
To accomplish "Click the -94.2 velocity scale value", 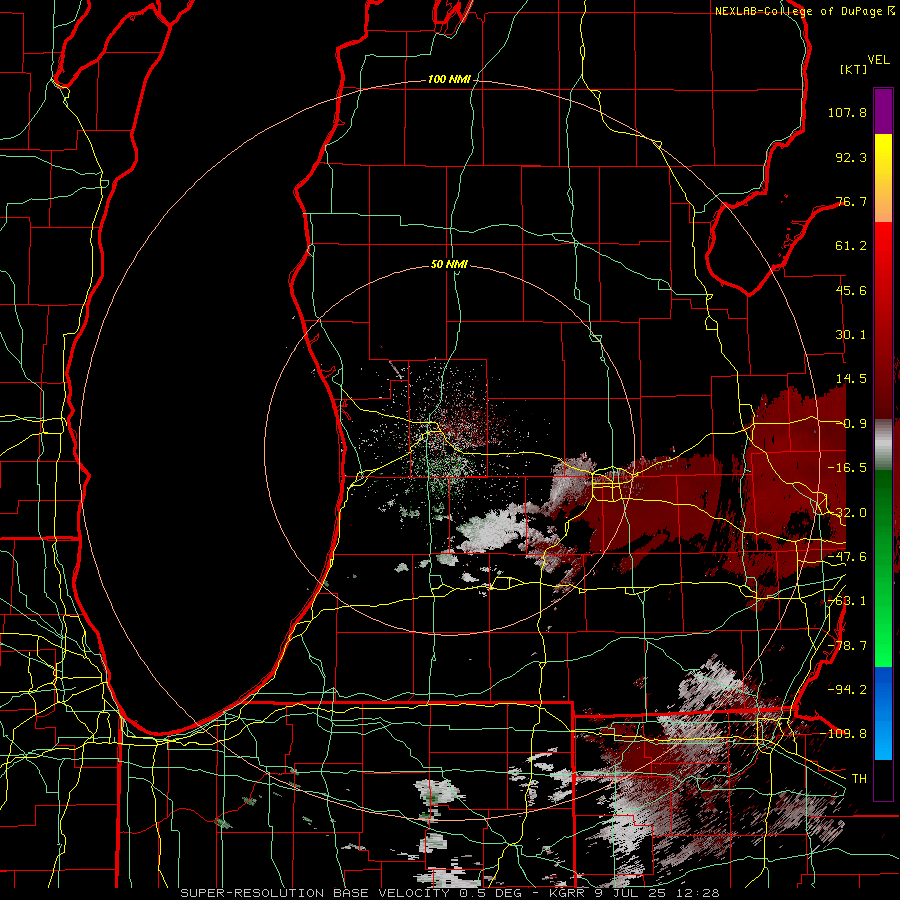I will (847, 689).
